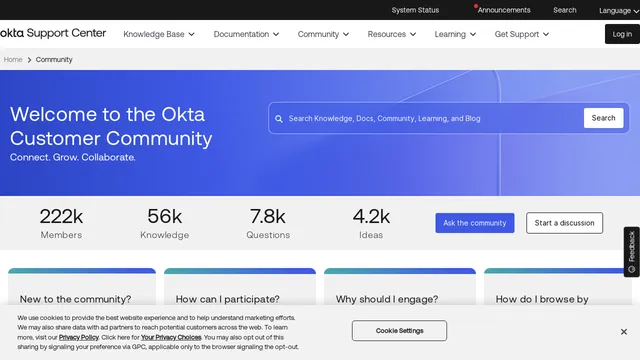Expand the Community dropdown menu
This screenshot has height=360, width=640.
[323, 34]
